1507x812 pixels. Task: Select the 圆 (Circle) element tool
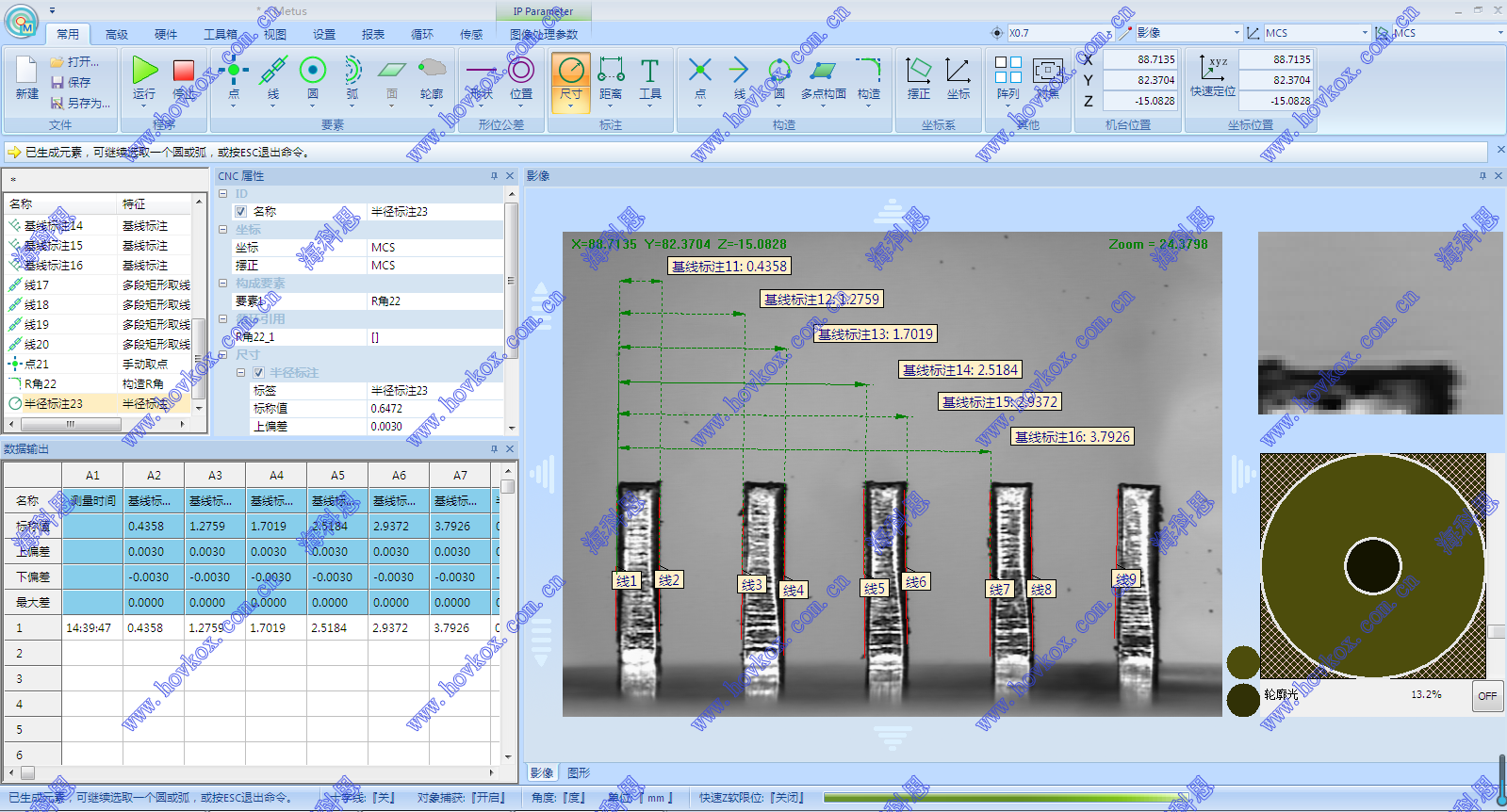[x=312, y=72]
